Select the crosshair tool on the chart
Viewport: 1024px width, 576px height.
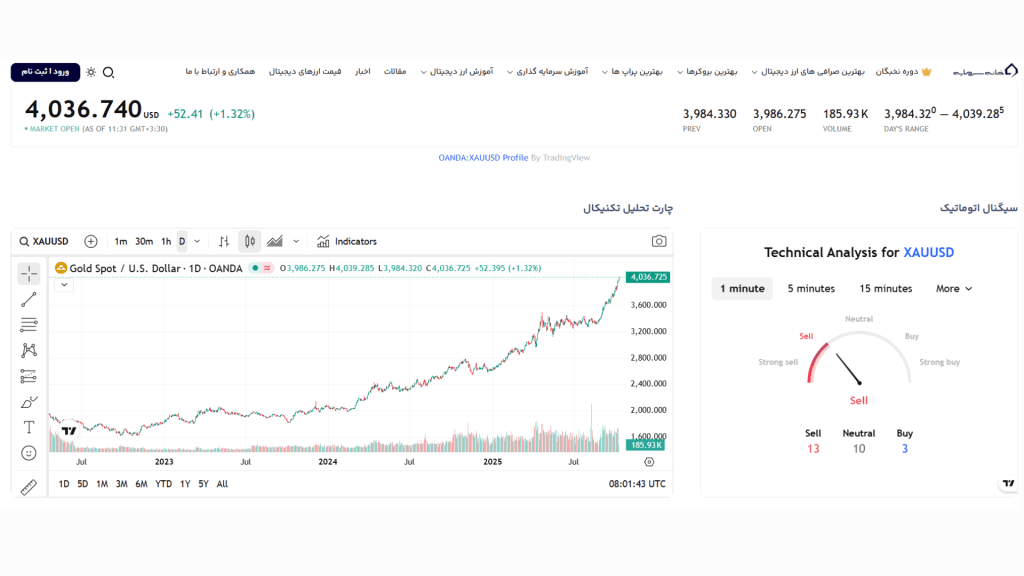coord(29,272)
